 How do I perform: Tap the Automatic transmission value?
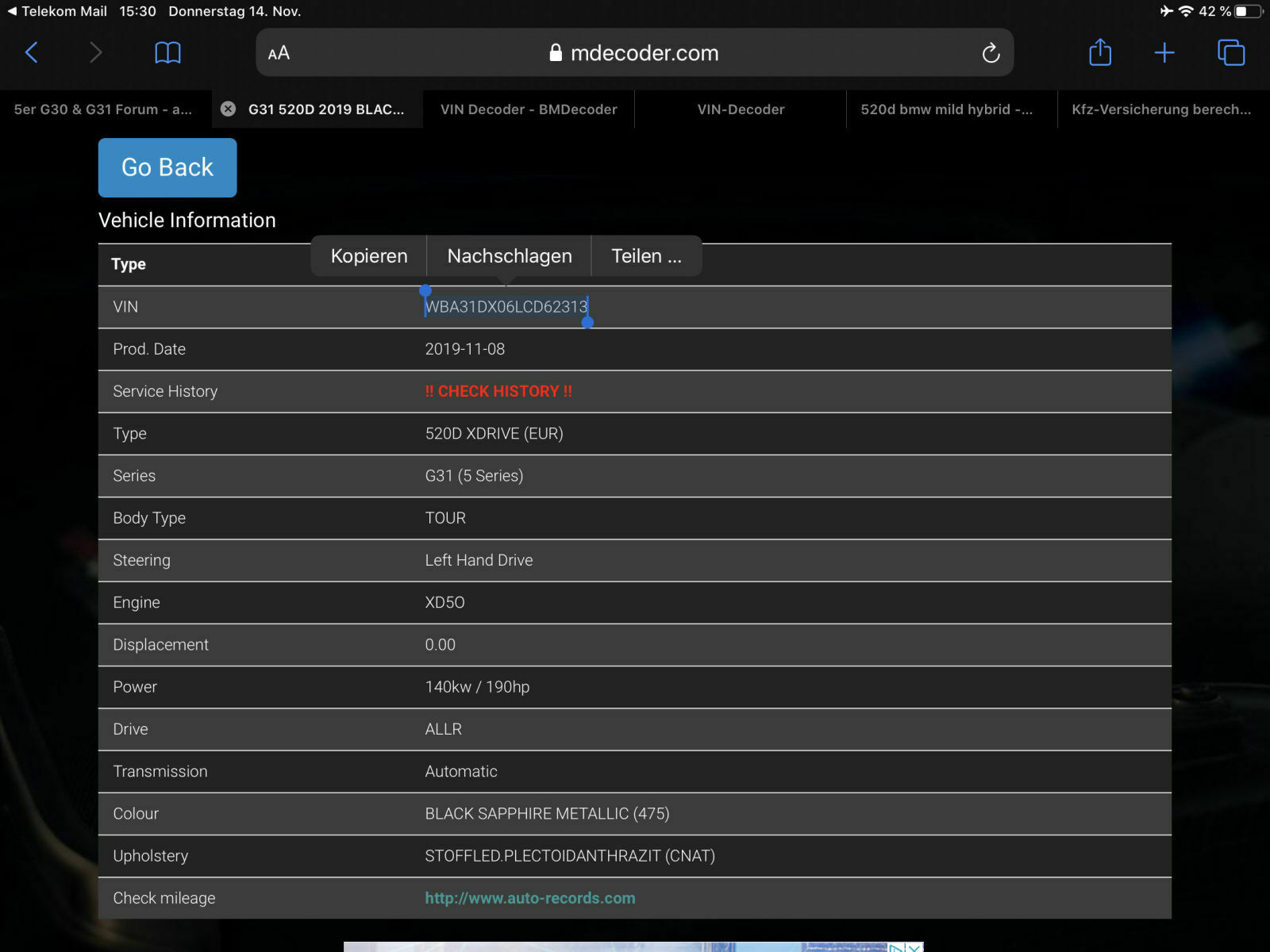(x=461, y=771)
